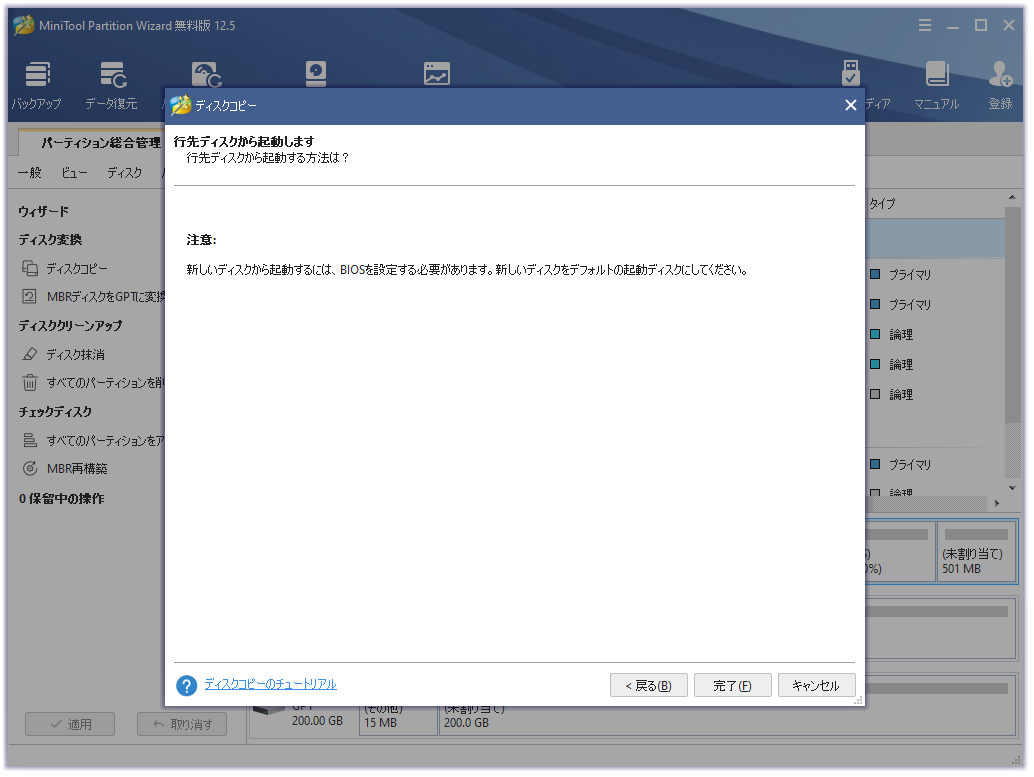Check a 論理 partition checkbox
Viewport: 1034px width, 777px height.
[x=877, y=334]
